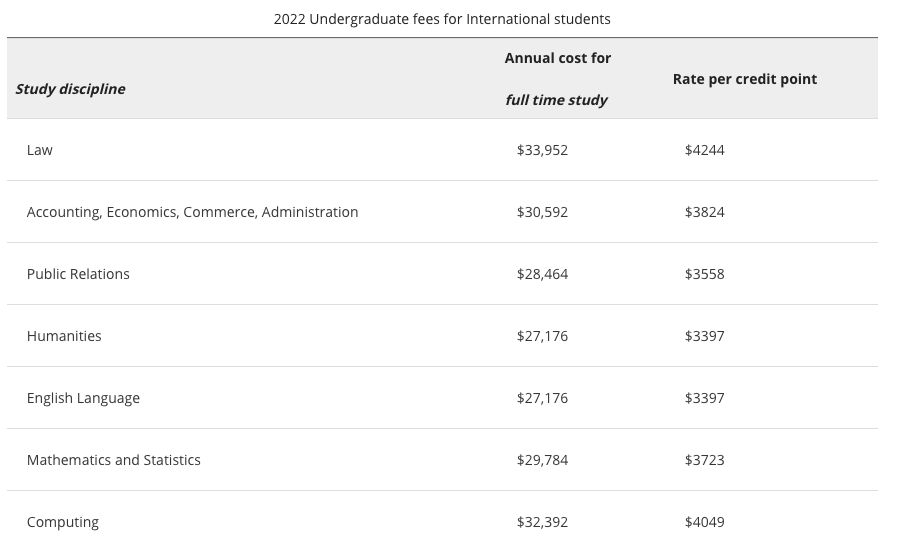Image resolution: width=914 pixels, height=550 pixels.
Task: Click the 'Rate per credit point' header
Action: coord(744,79)
